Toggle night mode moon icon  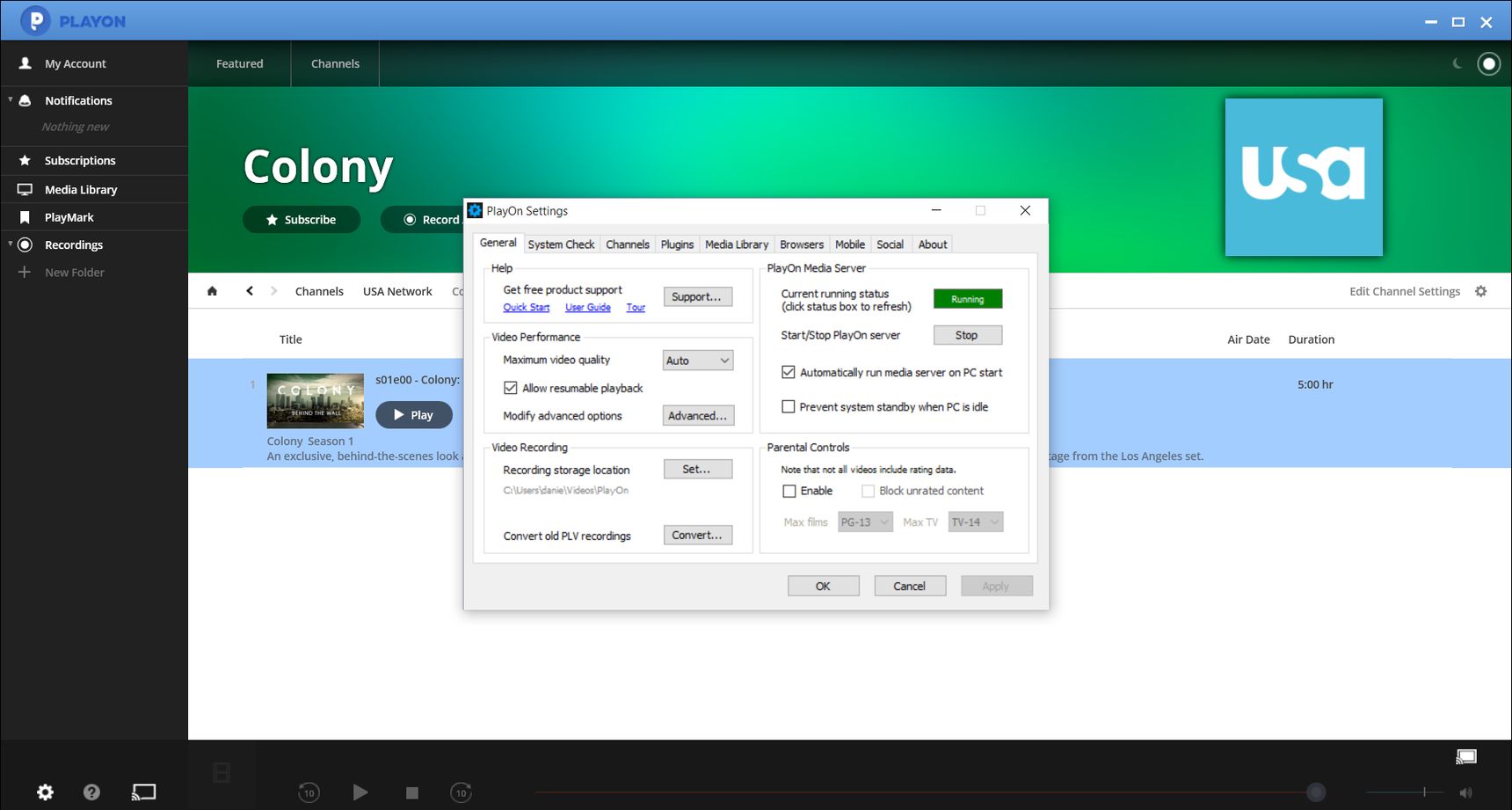point(1457,63)
